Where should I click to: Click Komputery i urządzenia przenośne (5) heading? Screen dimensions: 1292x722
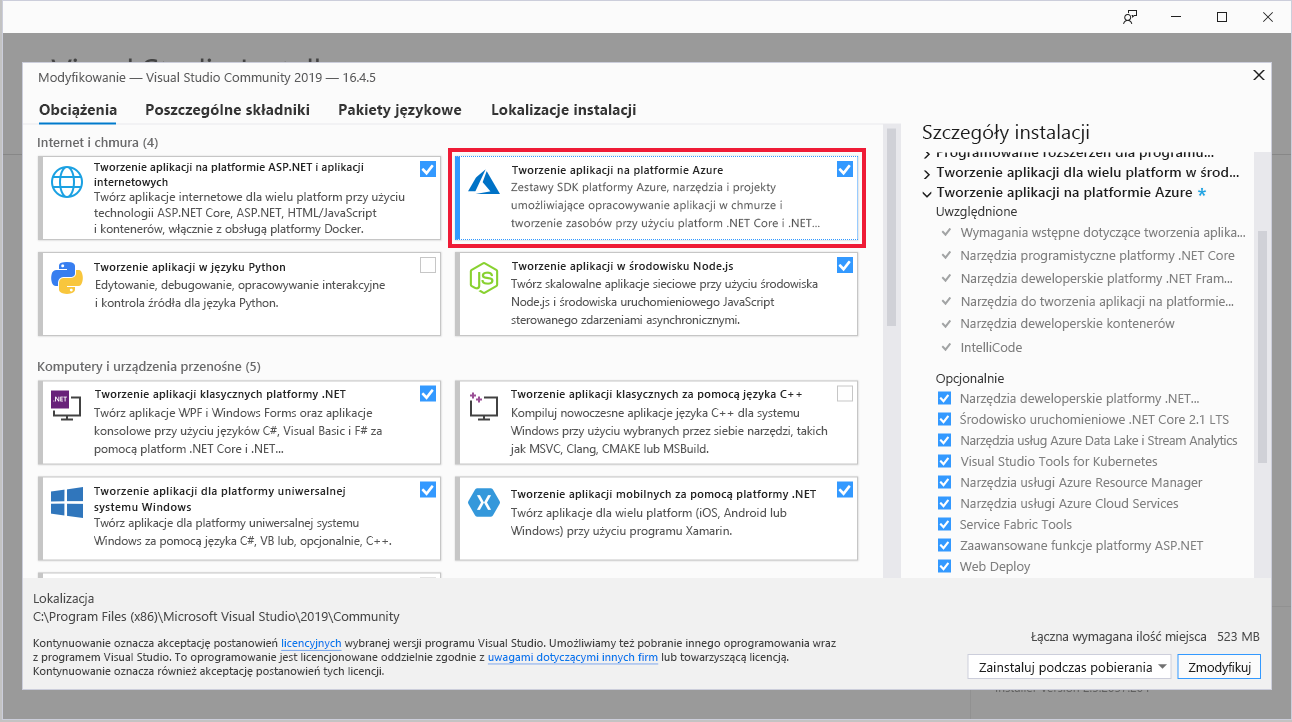coord(149,366)
